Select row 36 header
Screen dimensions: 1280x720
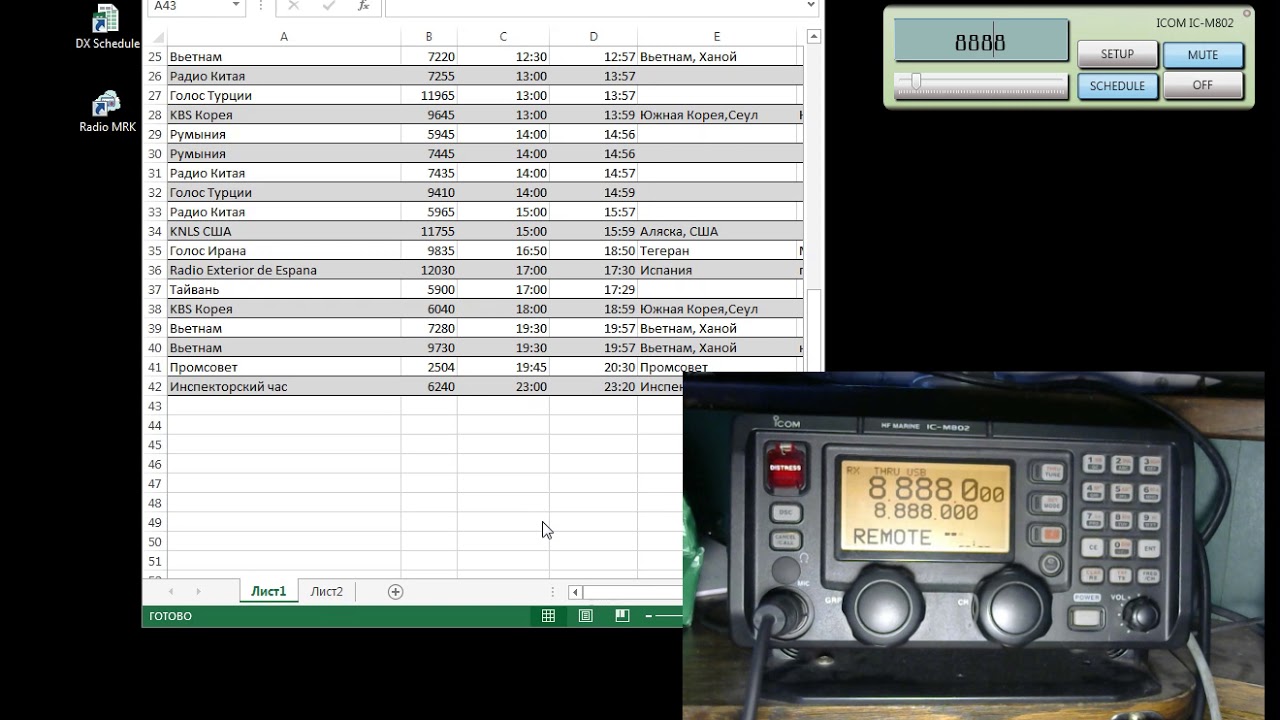tap(155, 270)
